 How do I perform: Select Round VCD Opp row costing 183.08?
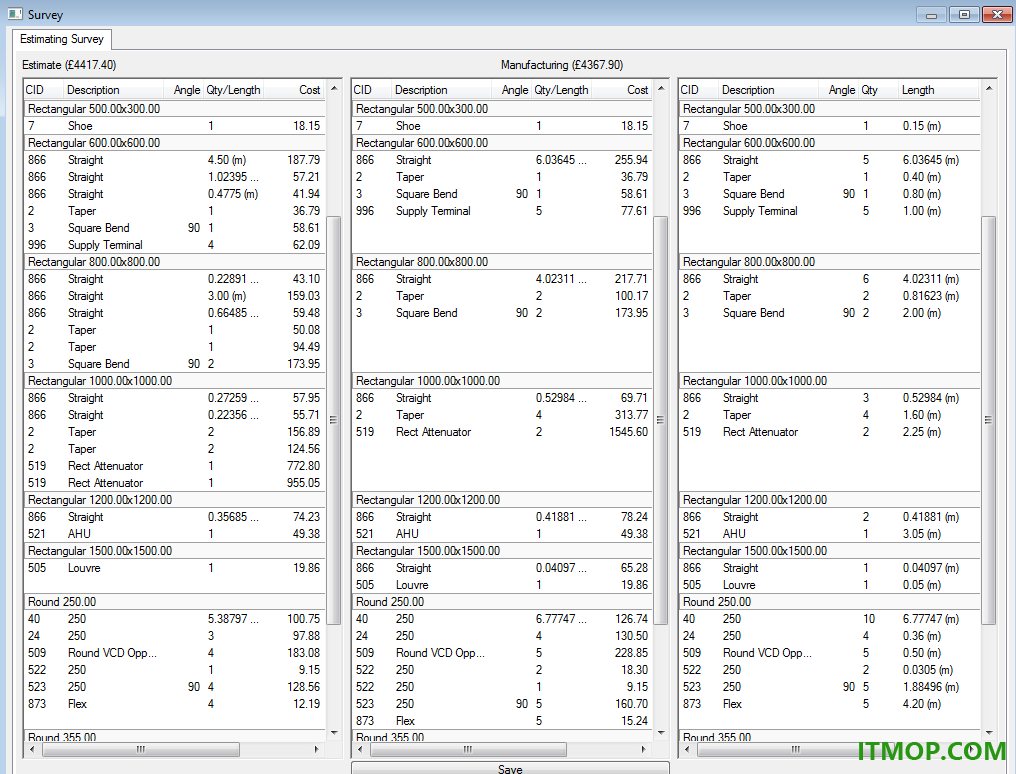(x=175, y=653)
